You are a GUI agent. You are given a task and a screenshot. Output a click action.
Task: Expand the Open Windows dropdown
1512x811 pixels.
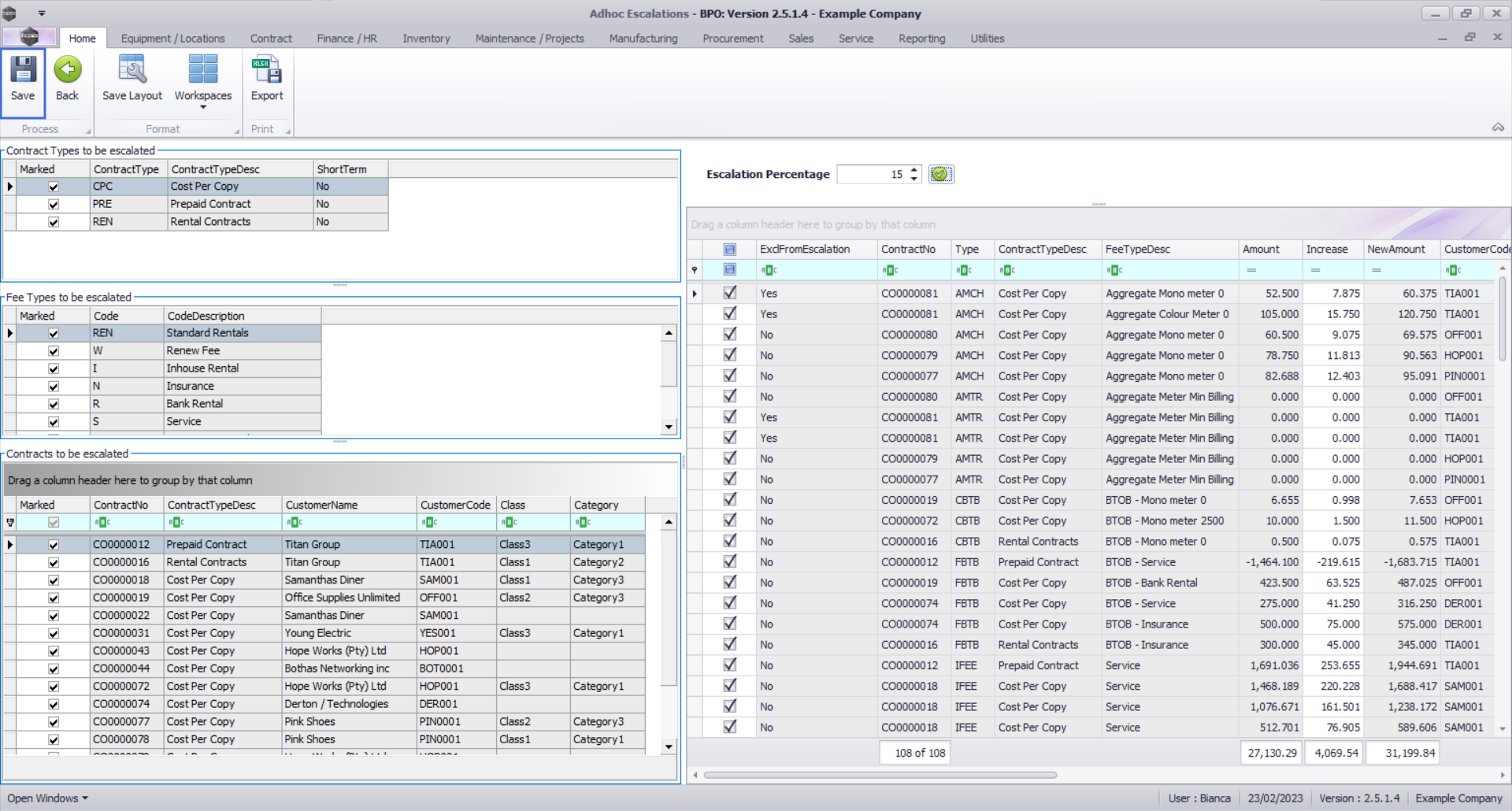tap(48, 798)
